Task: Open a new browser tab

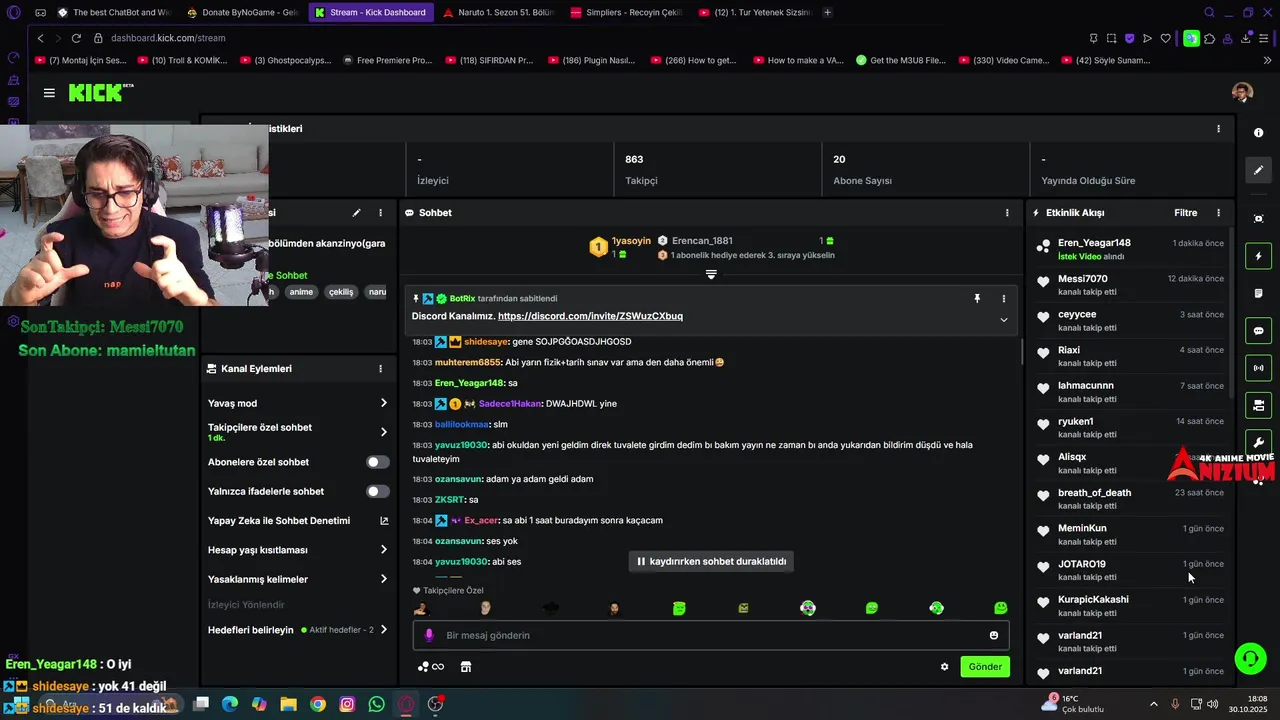Action: click(827, 12)
